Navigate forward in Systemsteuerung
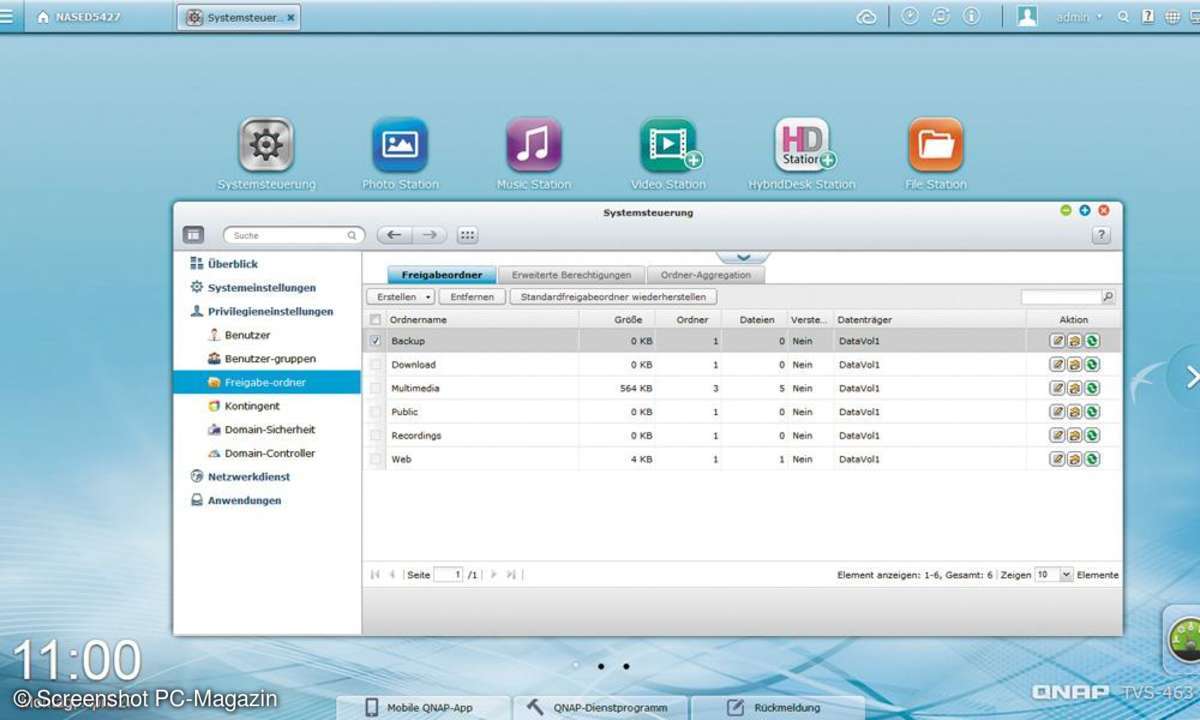Screen dimensions: 1200x720 [x=430, y=235]
